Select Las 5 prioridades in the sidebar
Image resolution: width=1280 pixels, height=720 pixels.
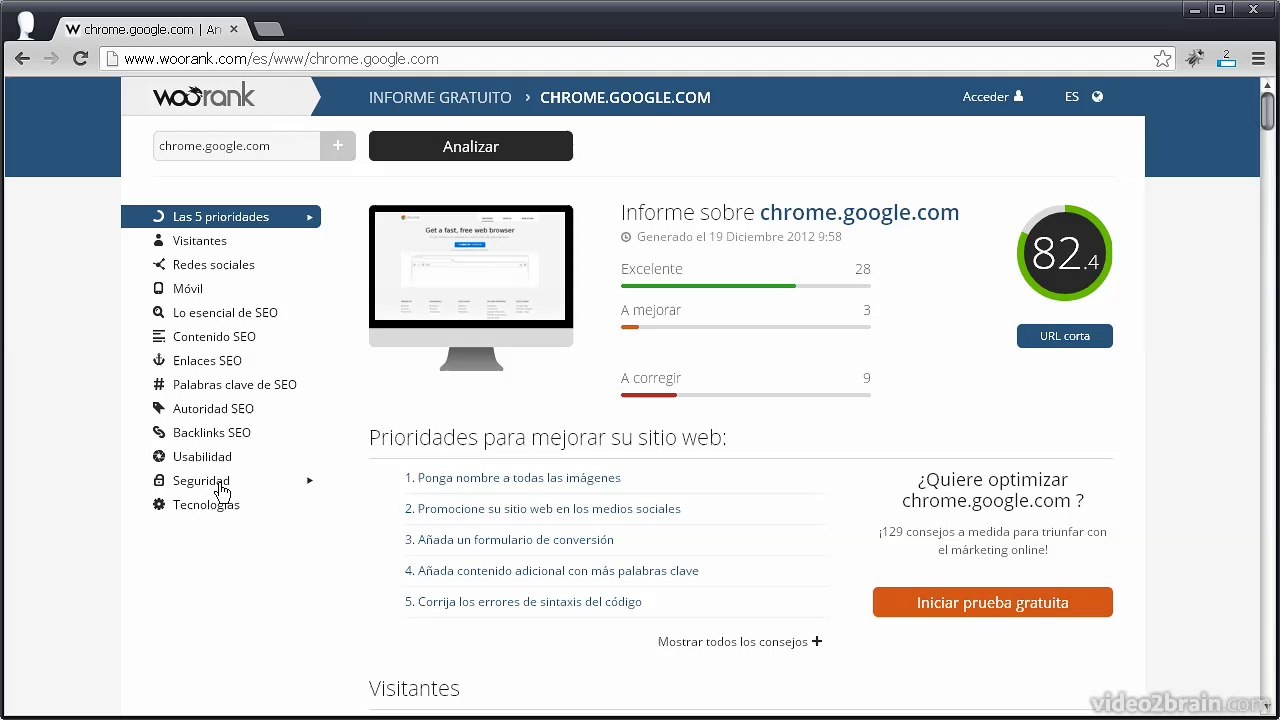(x=221, y=216)
